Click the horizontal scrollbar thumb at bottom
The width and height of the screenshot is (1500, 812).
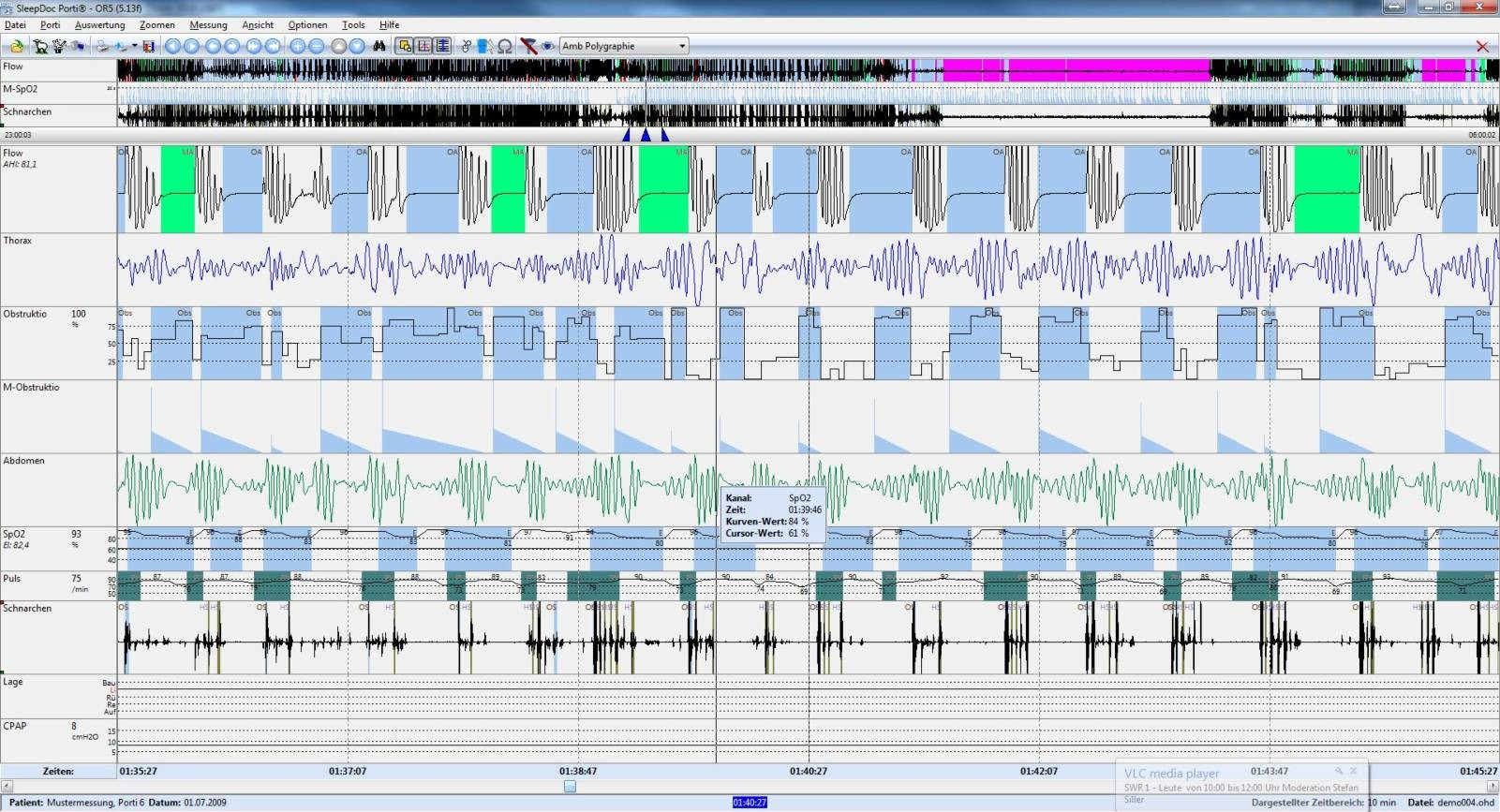[x=570, y=787]
